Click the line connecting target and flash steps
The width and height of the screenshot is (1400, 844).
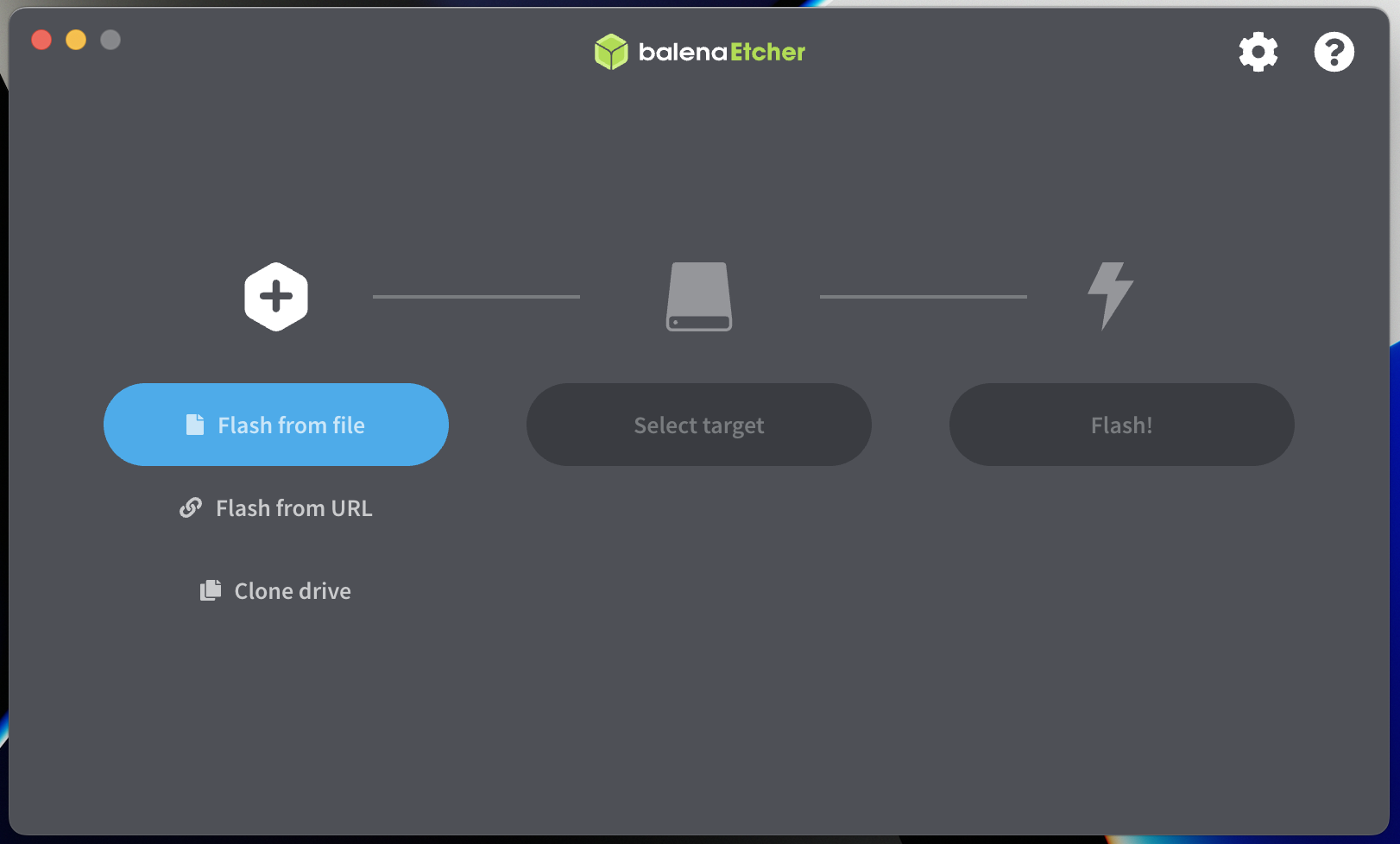(x=923, y=297)
